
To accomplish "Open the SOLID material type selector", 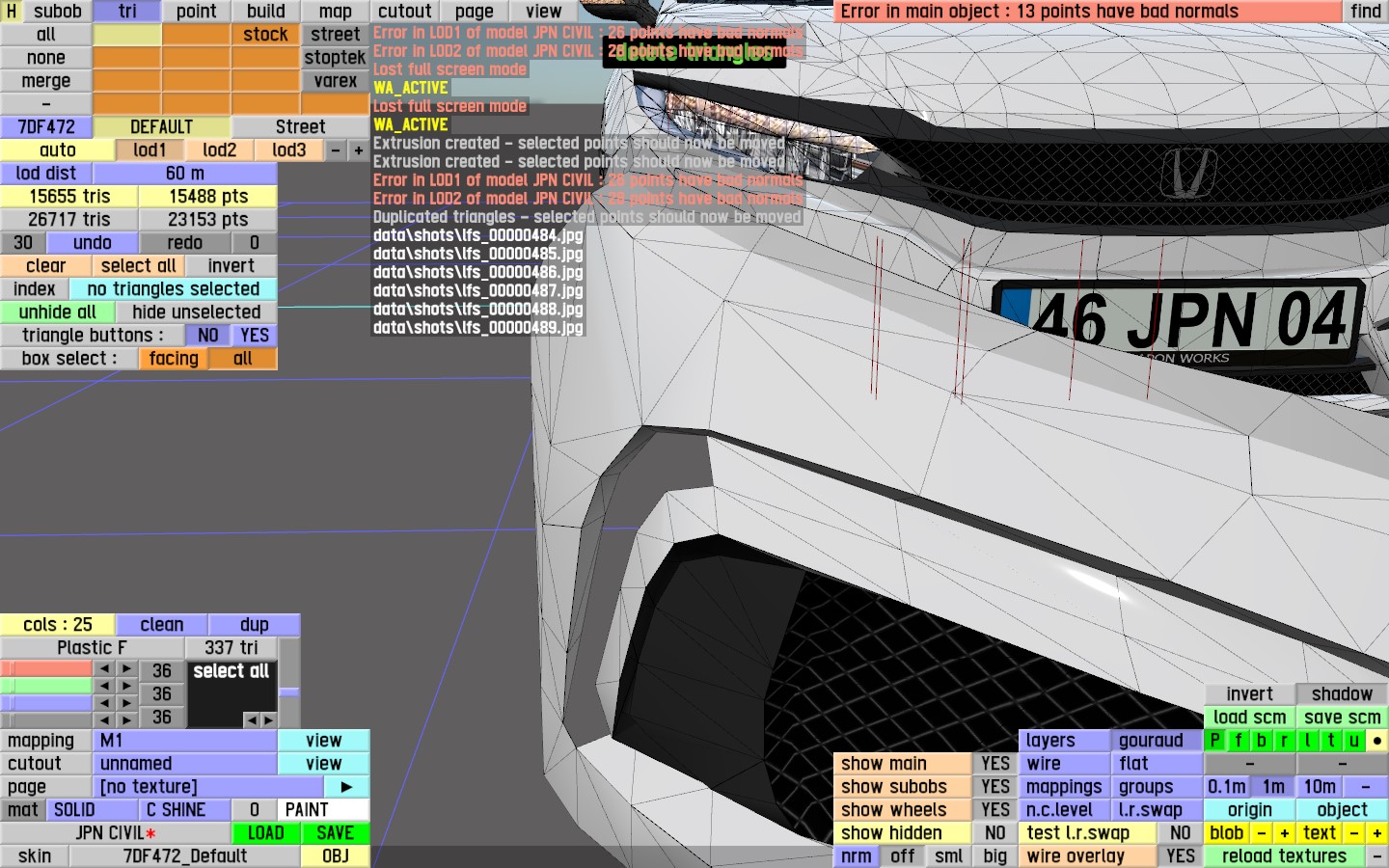I will click(x=92, y=810).
